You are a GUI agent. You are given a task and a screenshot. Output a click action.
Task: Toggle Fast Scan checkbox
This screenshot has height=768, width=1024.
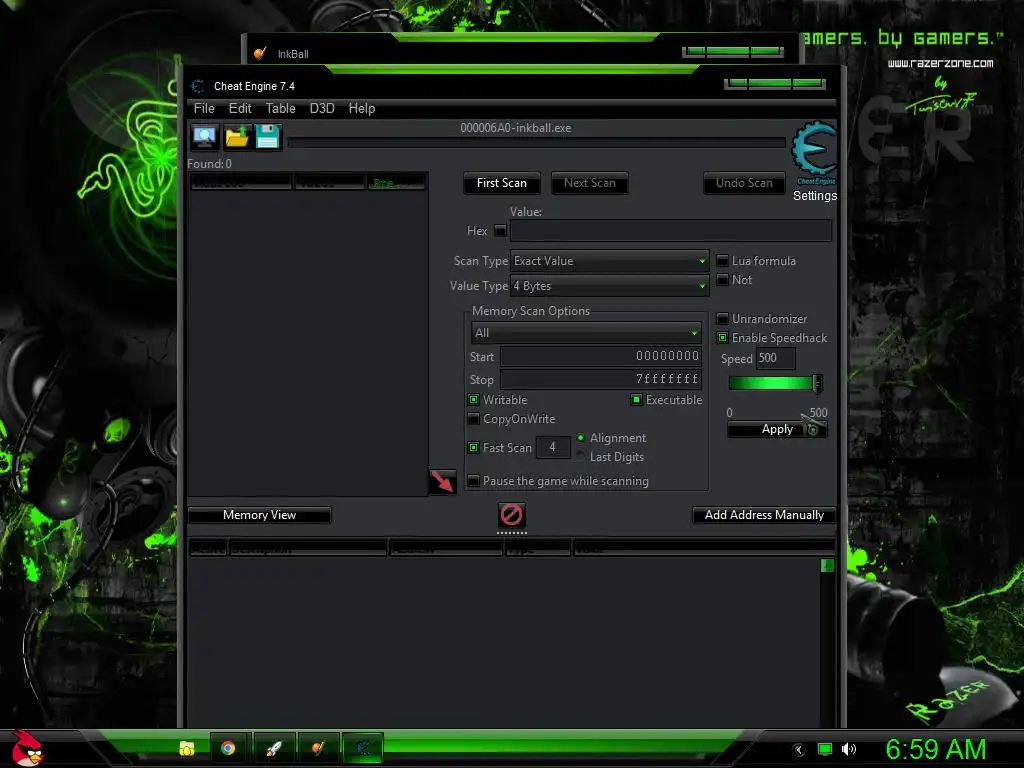coord(474,447)
